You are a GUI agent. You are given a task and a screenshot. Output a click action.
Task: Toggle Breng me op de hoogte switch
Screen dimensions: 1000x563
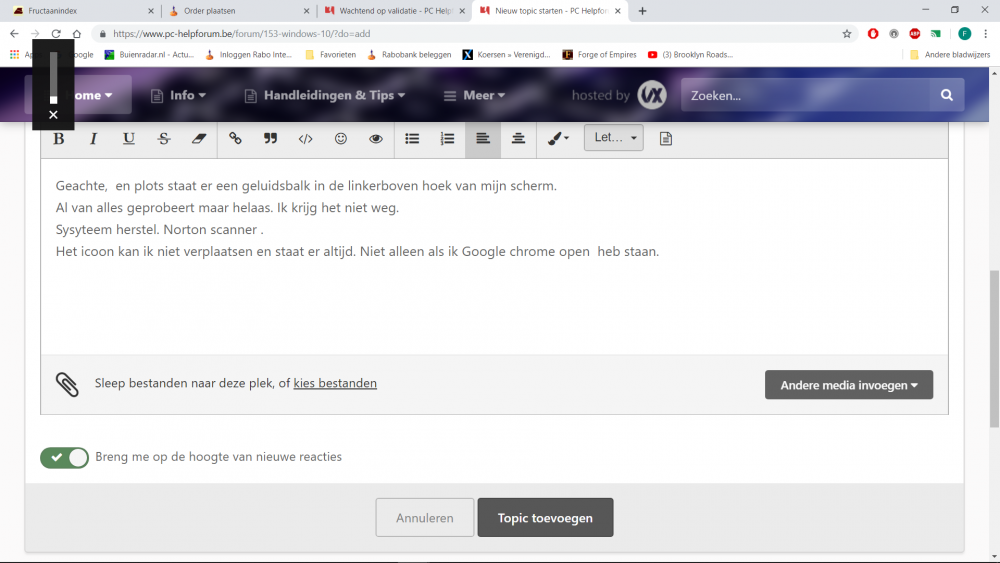pyautogui.click(x=64, y=457)
